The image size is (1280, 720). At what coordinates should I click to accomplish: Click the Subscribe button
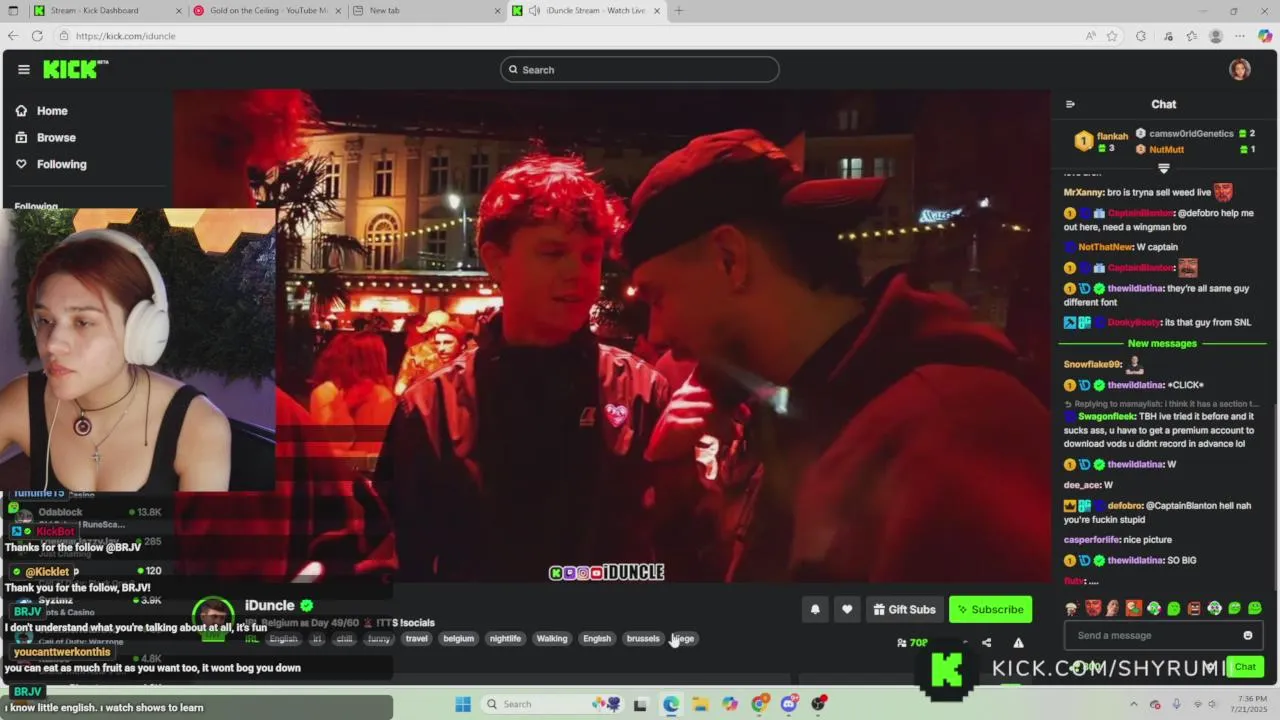click(990, 609)
